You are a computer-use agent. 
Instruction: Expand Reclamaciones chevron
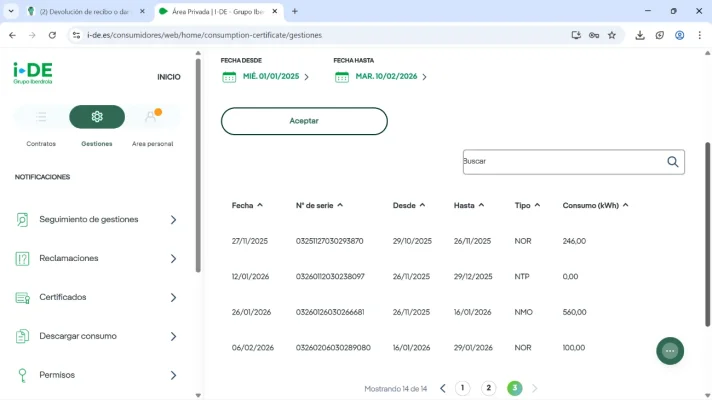[x=173, y=259]
